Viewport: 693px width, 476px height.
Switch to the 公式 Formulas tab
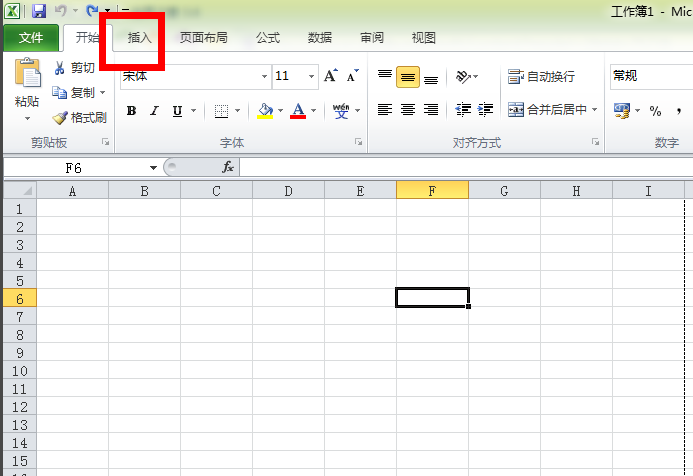click(268, 38)
